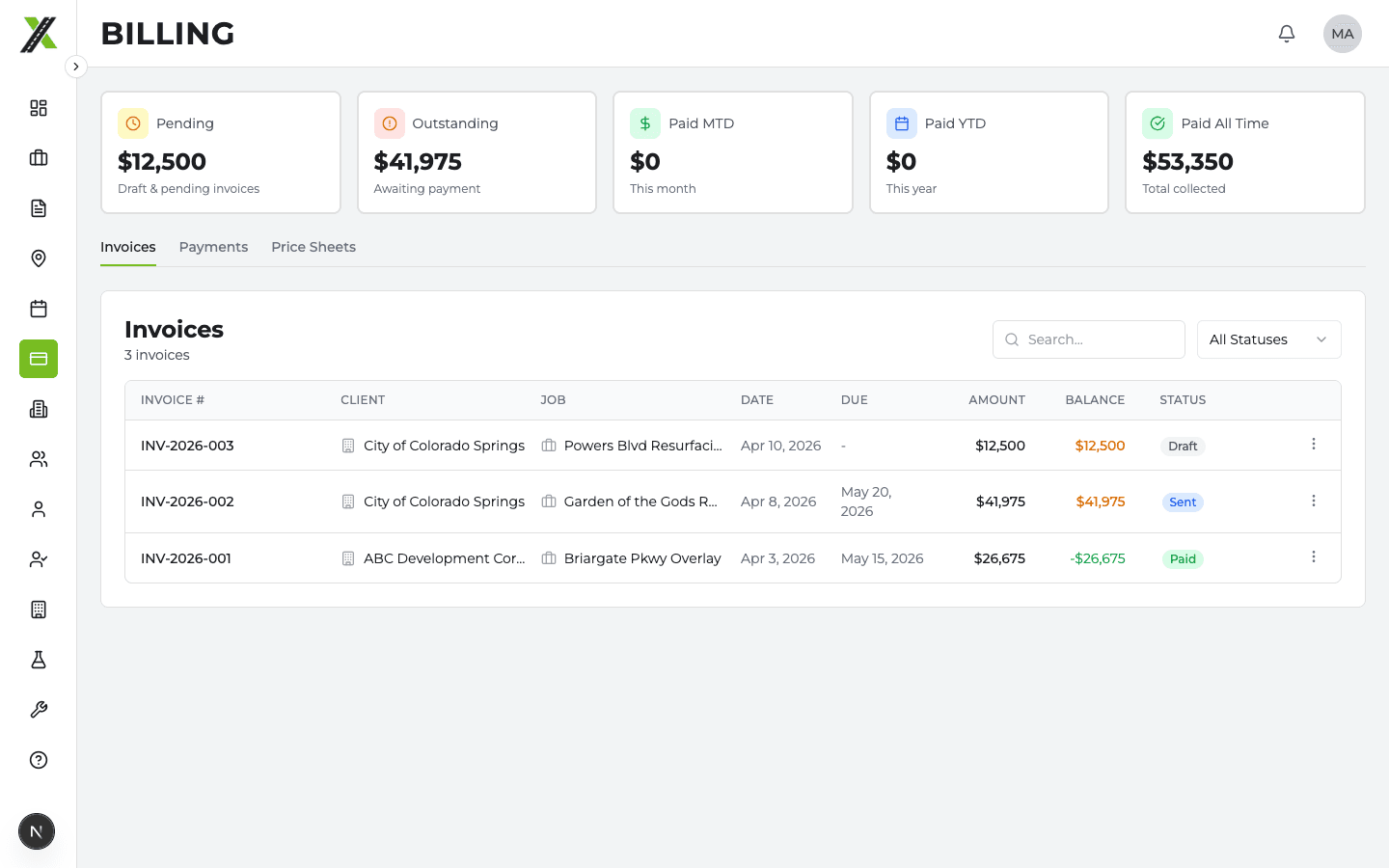Image resolution: width=1389 pixels, height=868 pixels.
Task: Open the single person icon in sidebar
Action: 39,509
